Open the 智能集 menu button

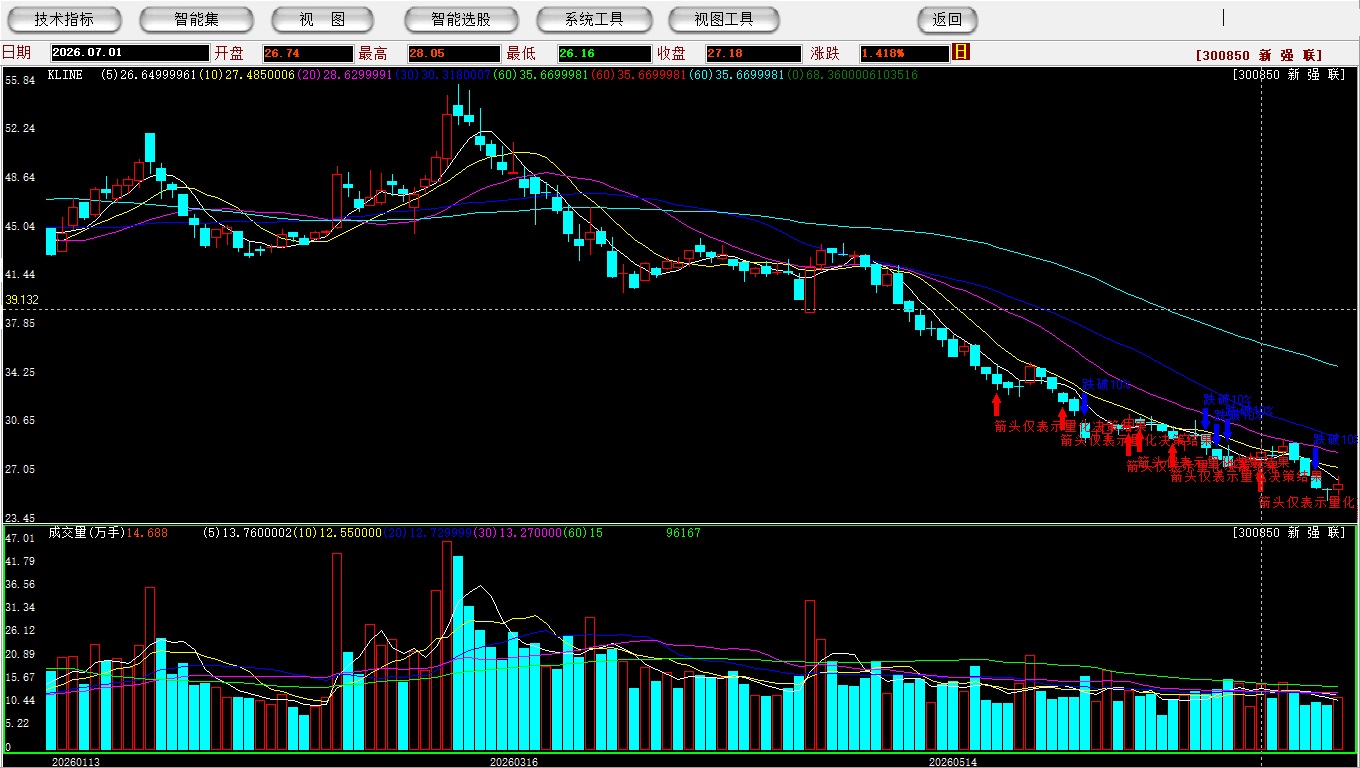tap(196, 19)
